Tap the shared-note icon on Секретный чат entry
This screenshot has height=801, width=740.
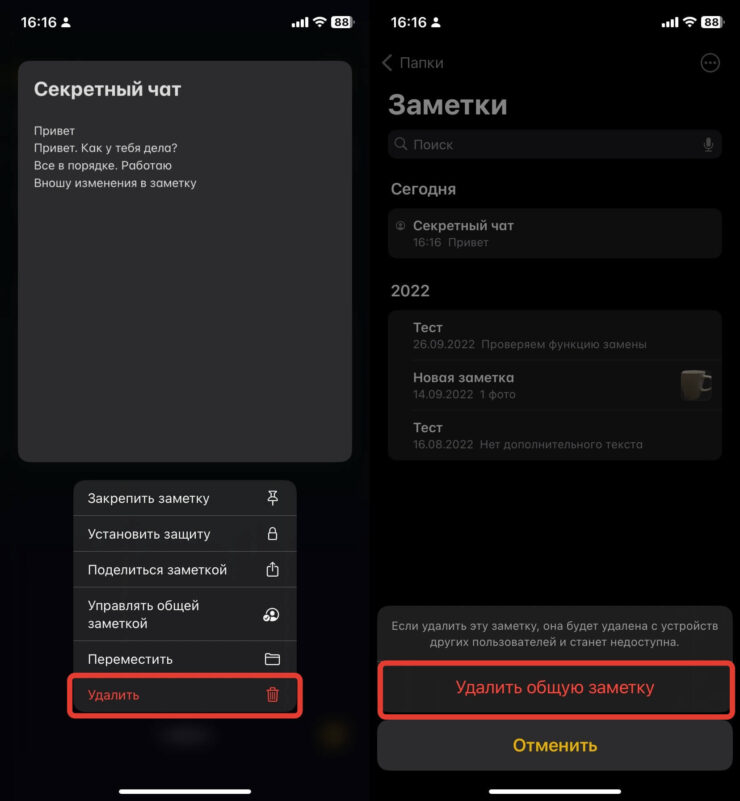pyautogui.click(x=398, y=225)
